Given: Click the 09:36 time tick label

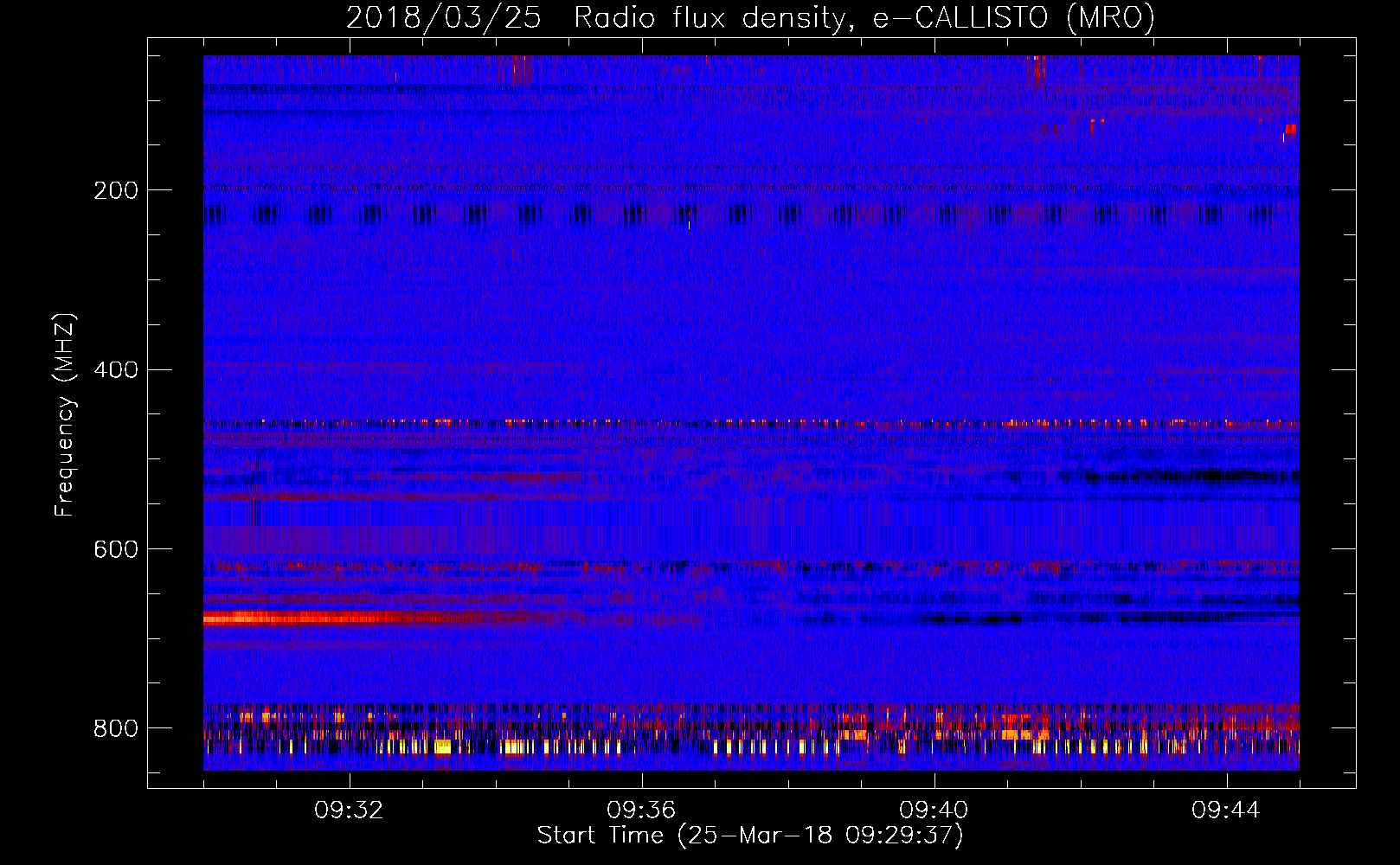Looking at the screenshot, I should (x=641, y=811).
